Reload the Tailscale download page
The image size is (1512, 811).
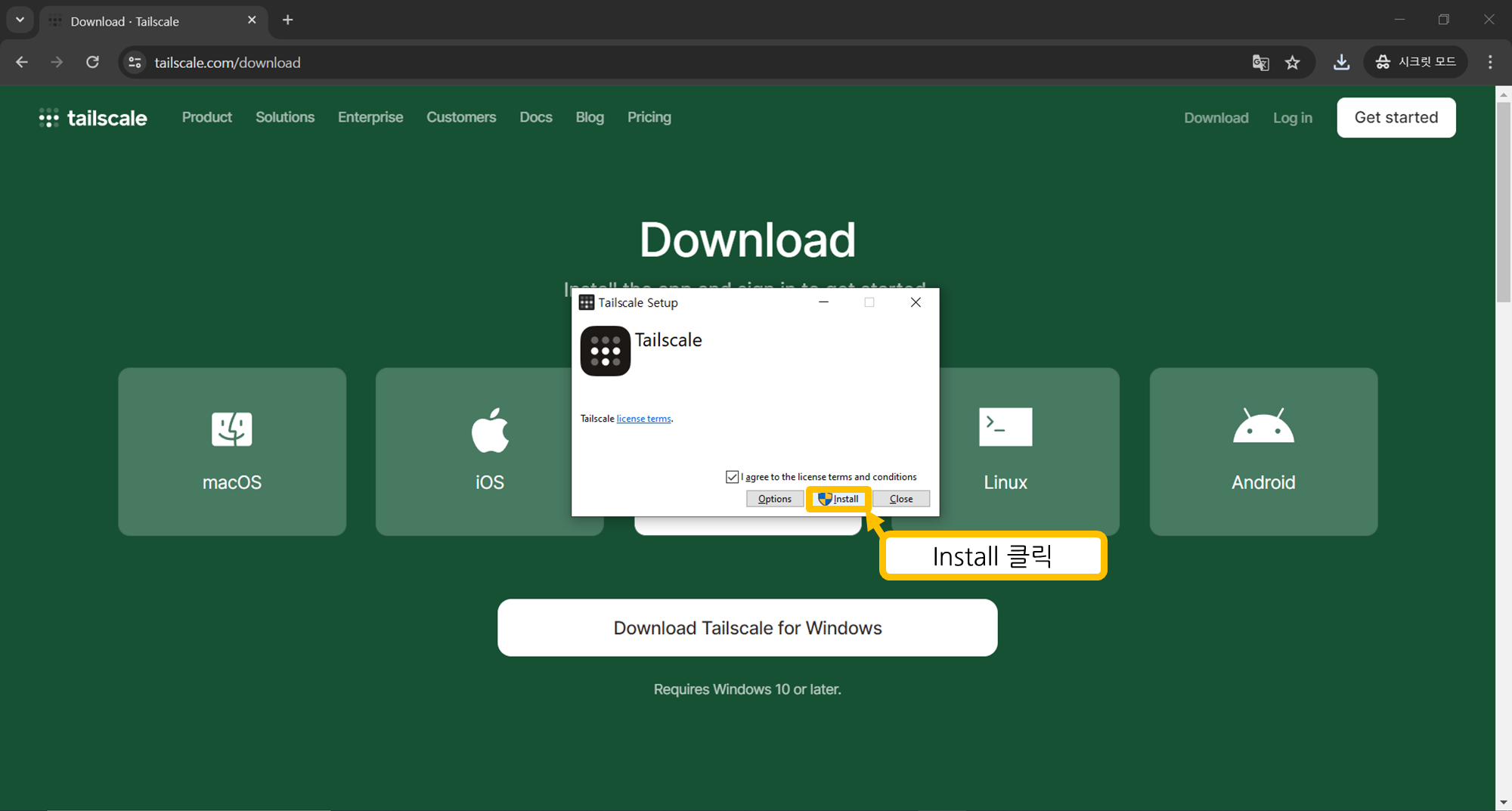click(x=92, y=63)
